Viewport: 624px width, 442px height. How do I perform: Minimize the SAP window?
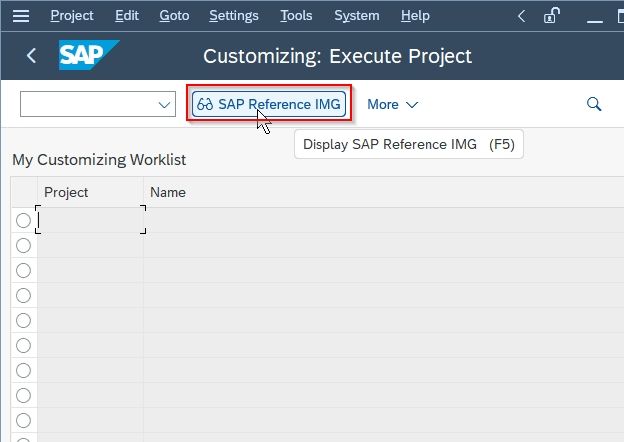(x=595, y=21)
